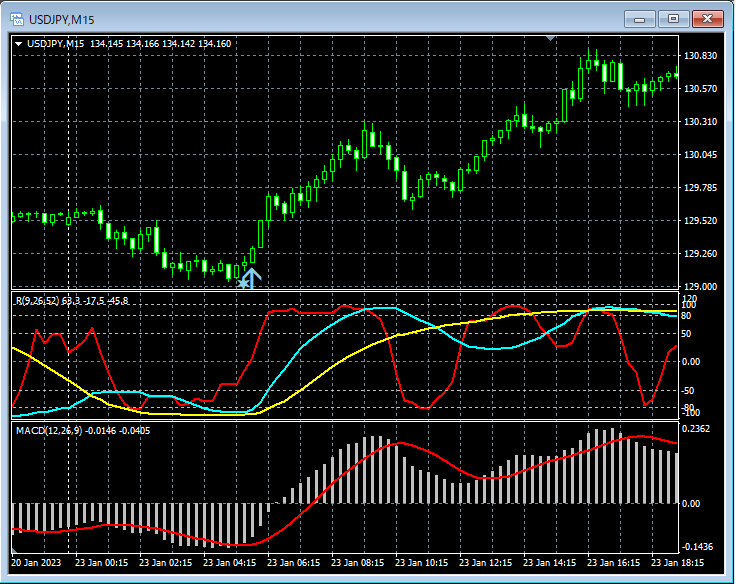Viewport: 736px width, 584px height.
Task: Click the MACD 0.2362 scale value
Action: tap(696, 429)
